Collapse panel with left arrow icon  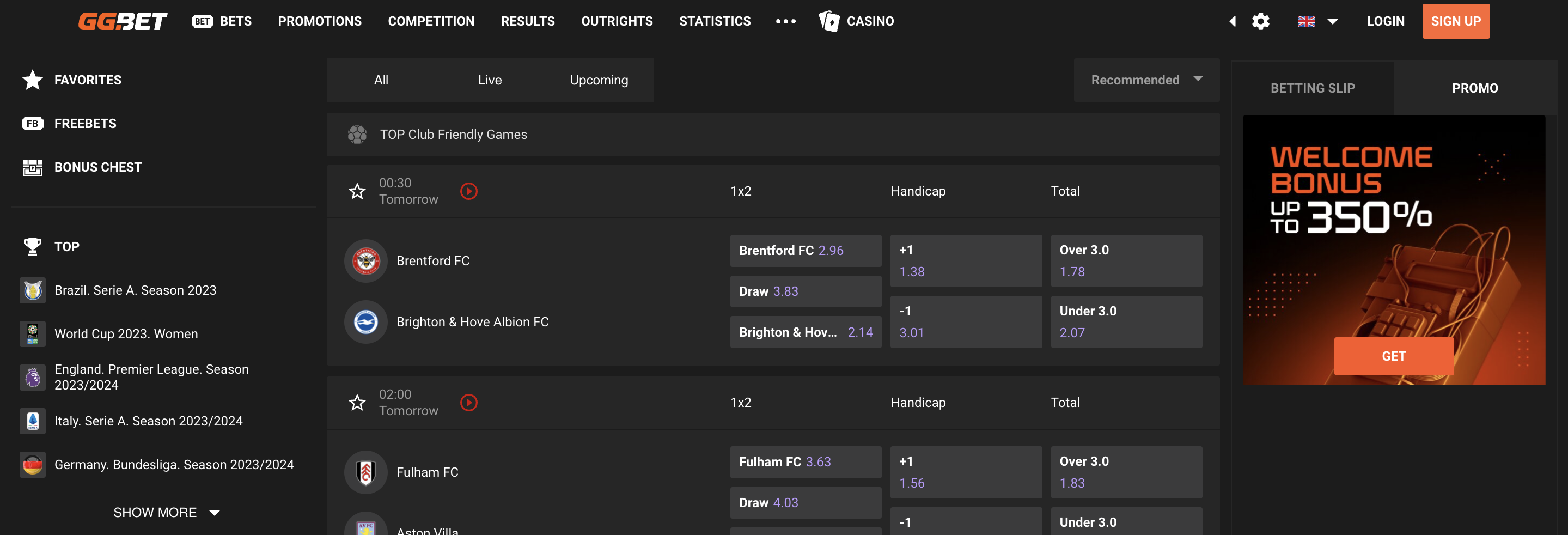pyautogui.click(x=1233, y=21)
